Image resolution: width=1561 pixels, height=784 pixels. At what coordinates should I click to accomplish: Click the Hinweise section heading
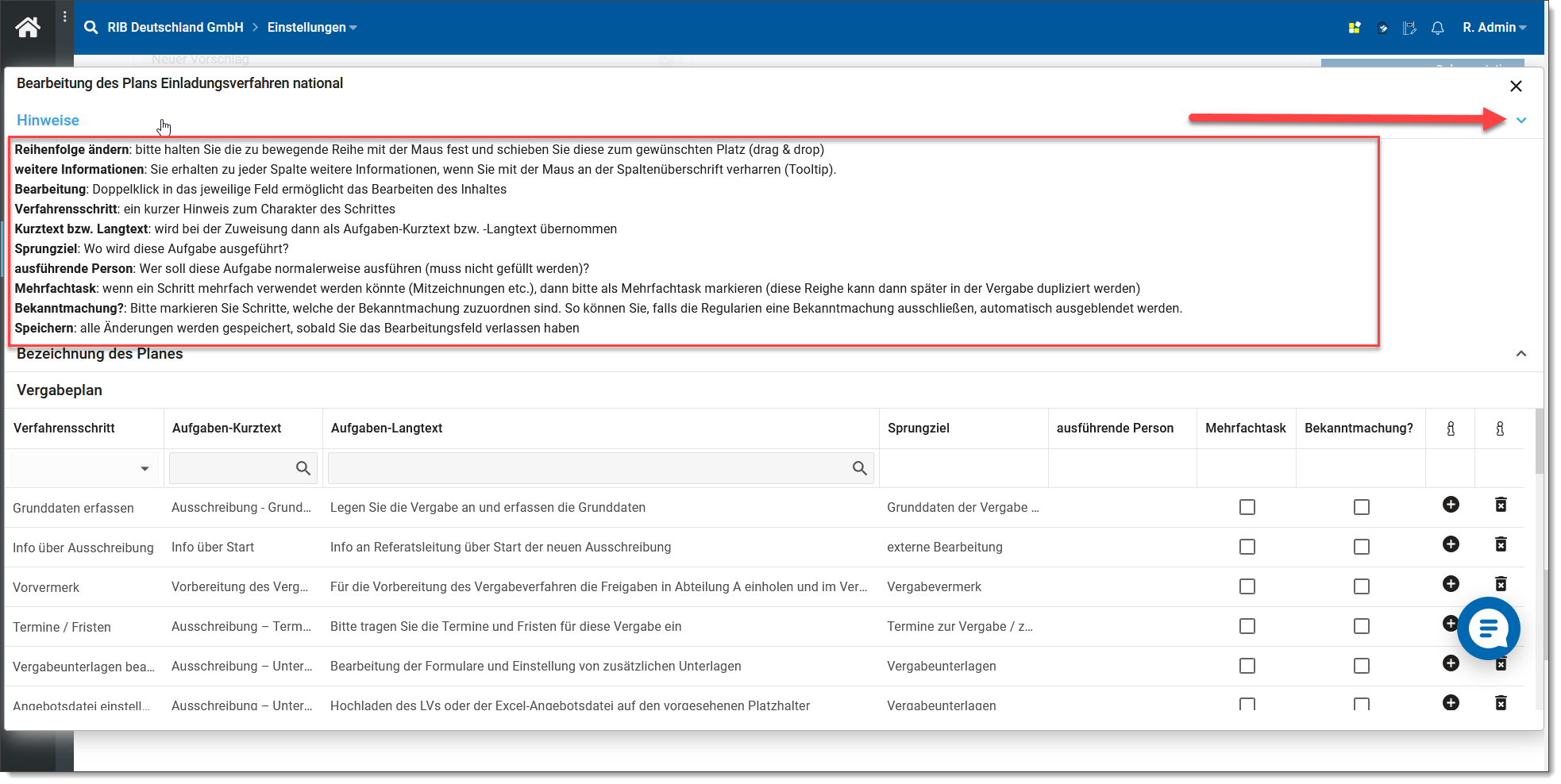tap(48, 121)
